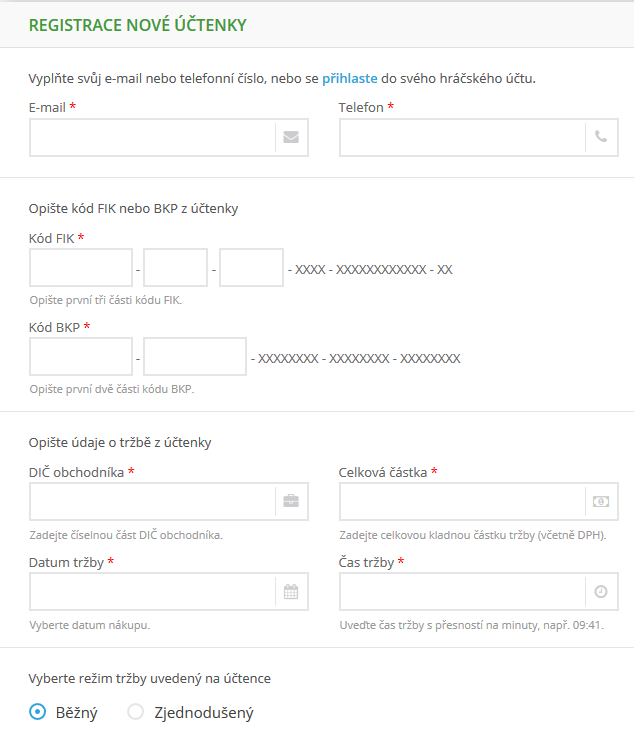Follow the přihlaste login link
634x739 pixels.
click(x=350, y=78)
